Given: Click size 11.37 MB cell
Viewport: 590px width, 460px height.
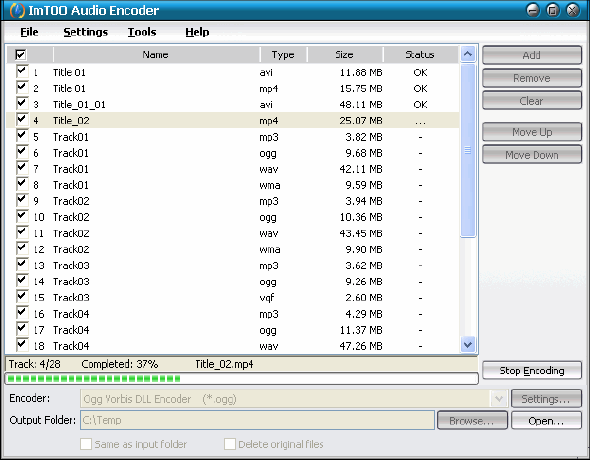Looking at the screenshot, I should (x=361, y=330).
